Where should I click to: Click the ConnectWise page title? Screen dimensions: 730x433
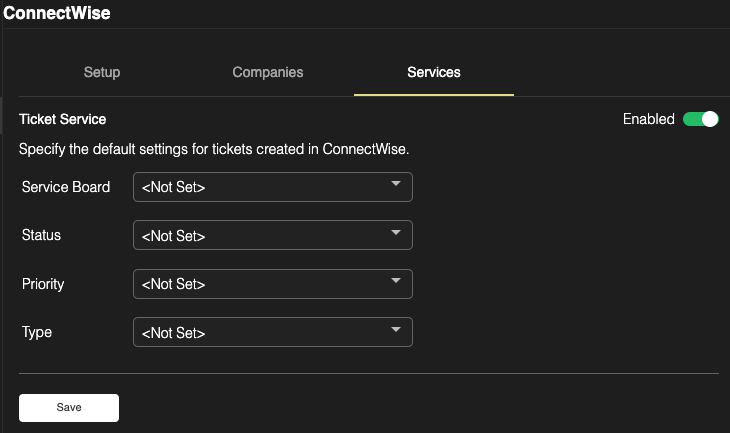(56, 14)
